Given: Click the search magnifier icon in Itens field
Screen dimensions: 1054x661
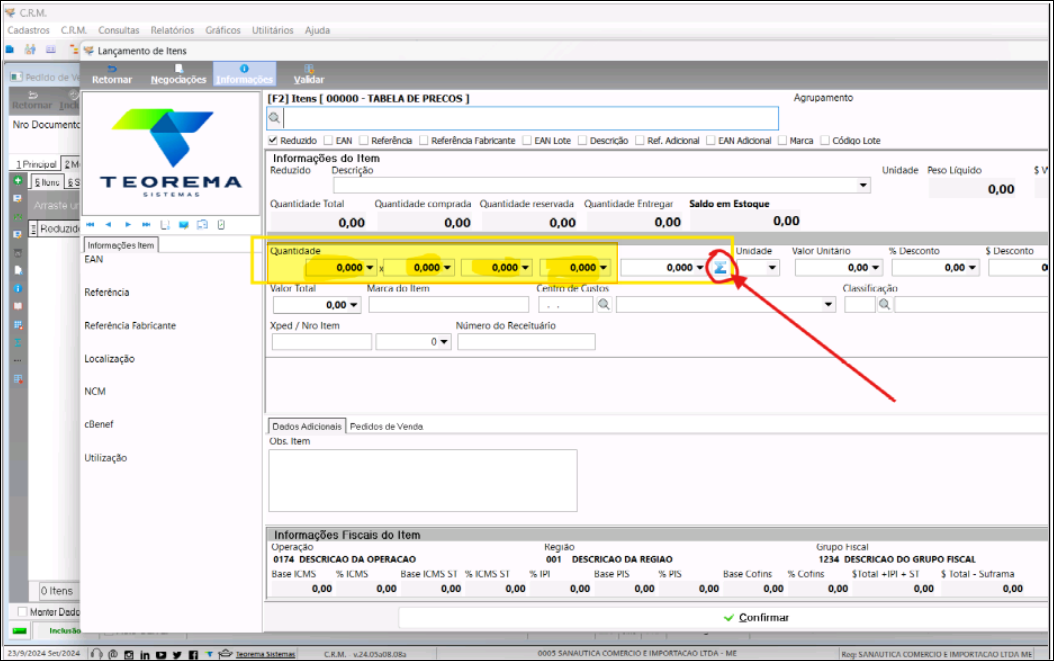Looking at the screenshot, I should pyautogui.click(x=274, y=118).
